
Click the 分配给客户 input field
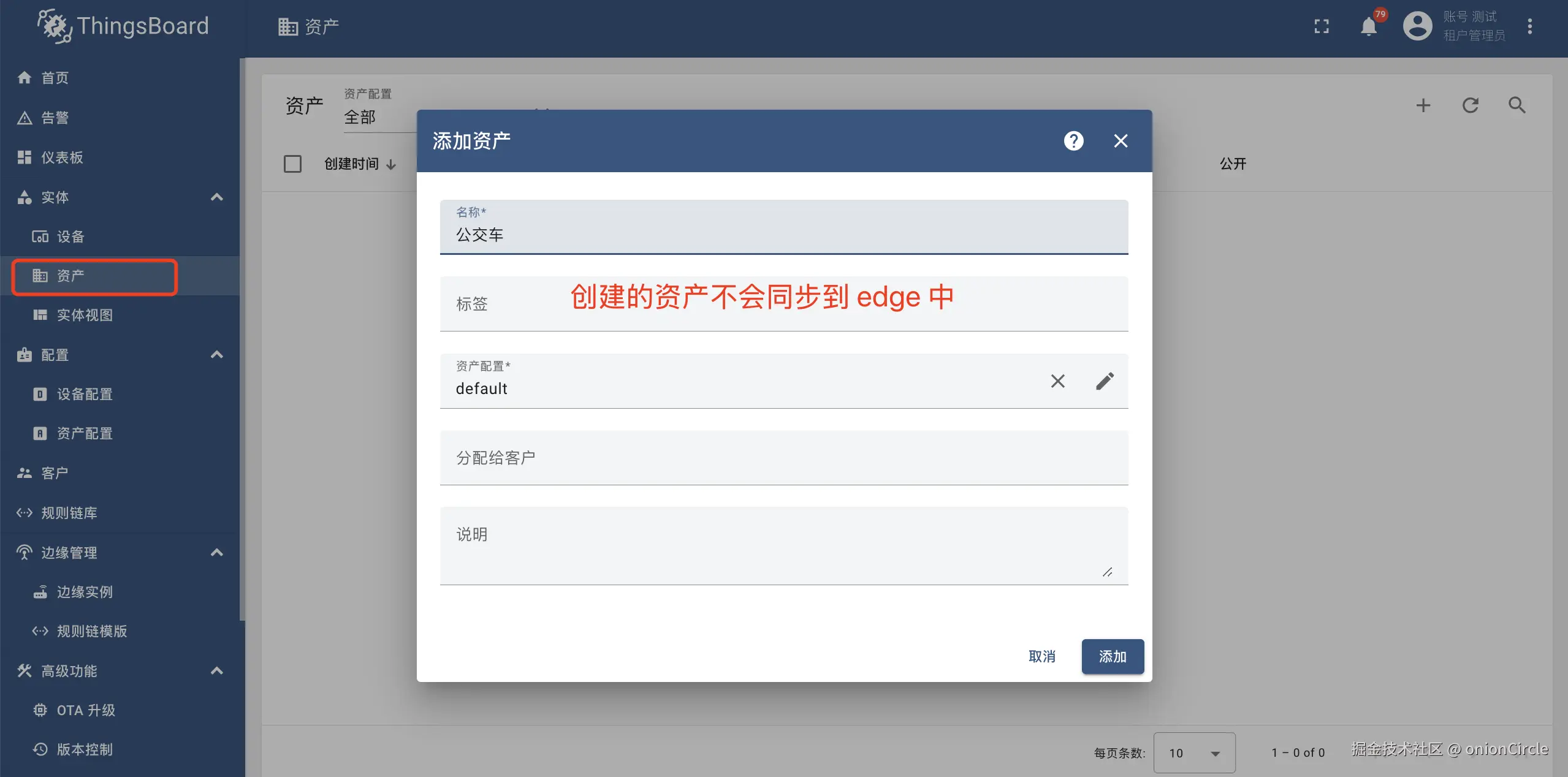[x=783, y=458]
